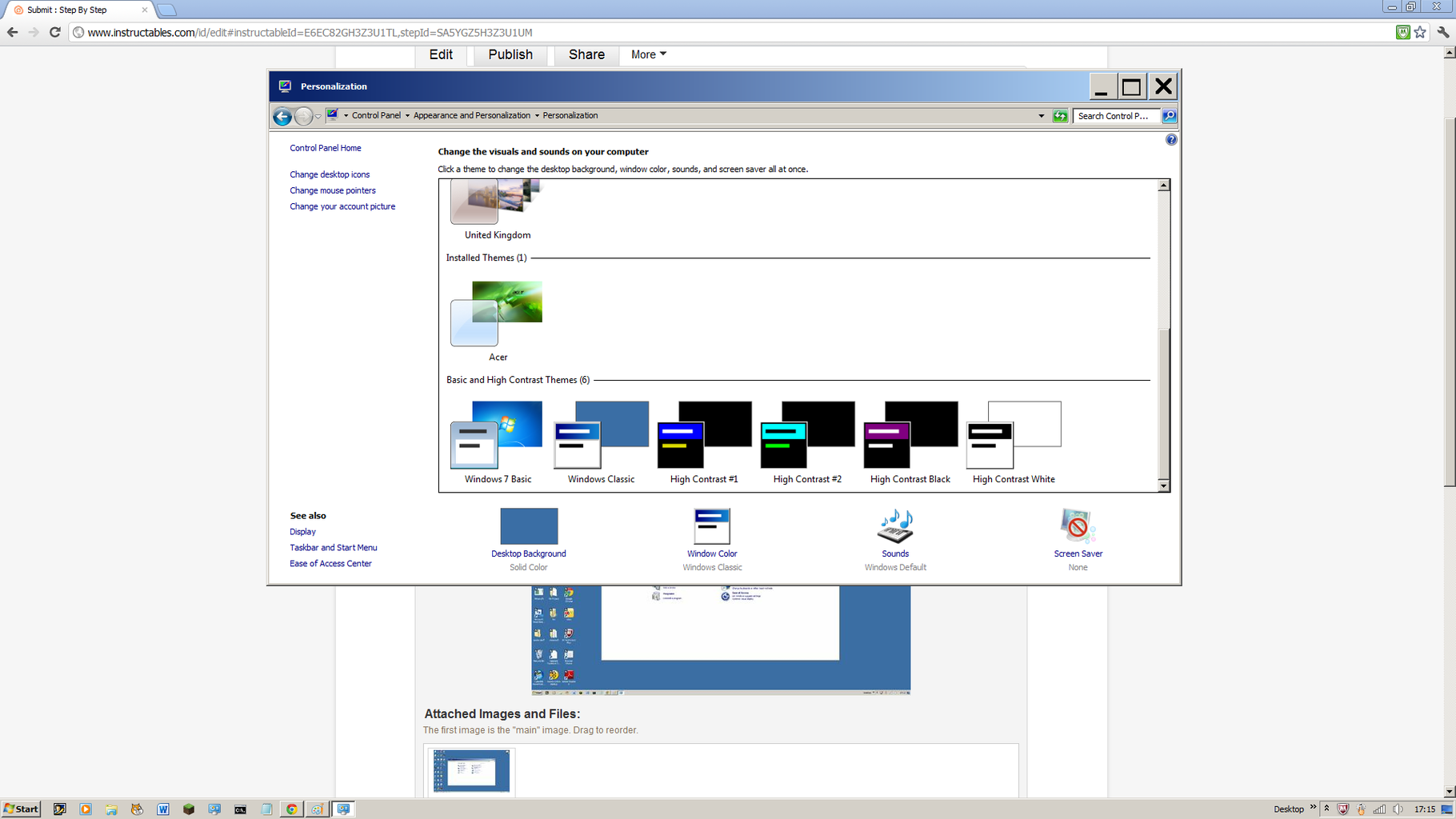Switch to the Publish tab
The width and height of the screenshot is (1456, 819).
(510, 54)
